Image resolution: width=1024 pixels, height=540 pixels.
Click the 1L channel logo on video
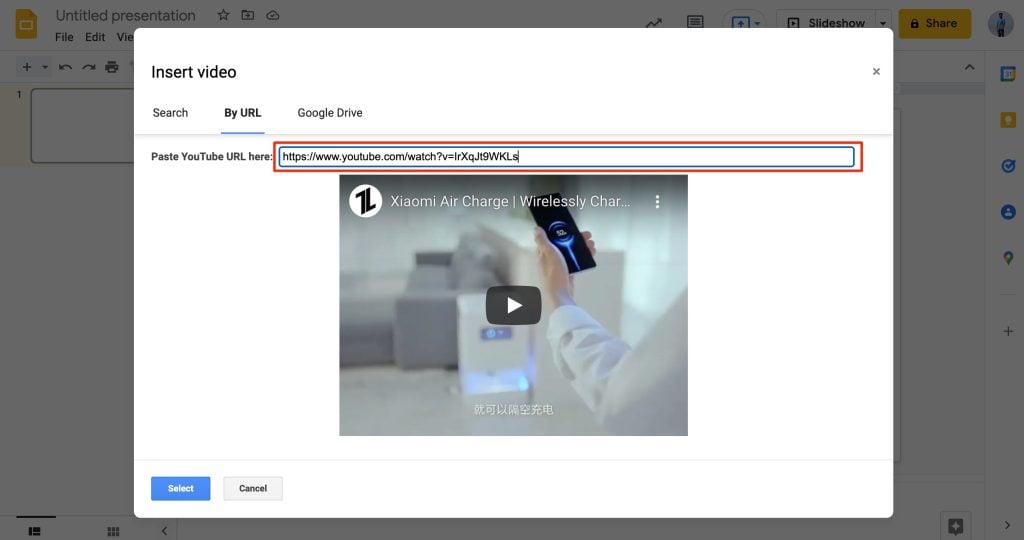365,201
